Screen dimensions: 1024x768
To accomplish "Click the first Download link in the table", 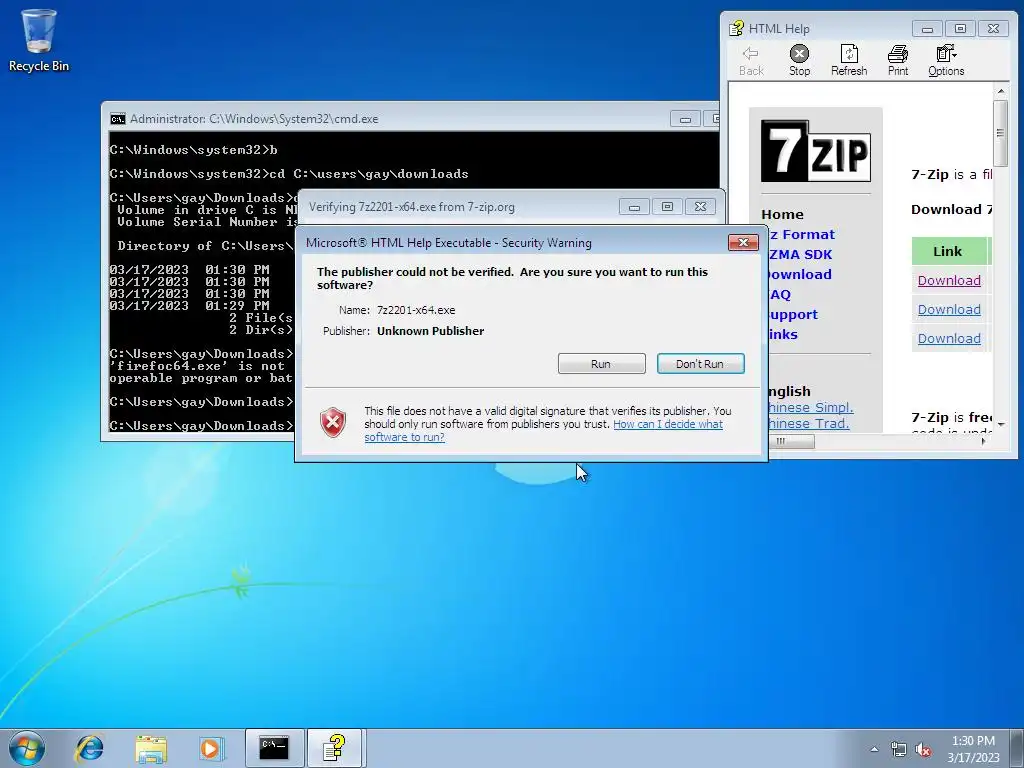I will (949, 280).
